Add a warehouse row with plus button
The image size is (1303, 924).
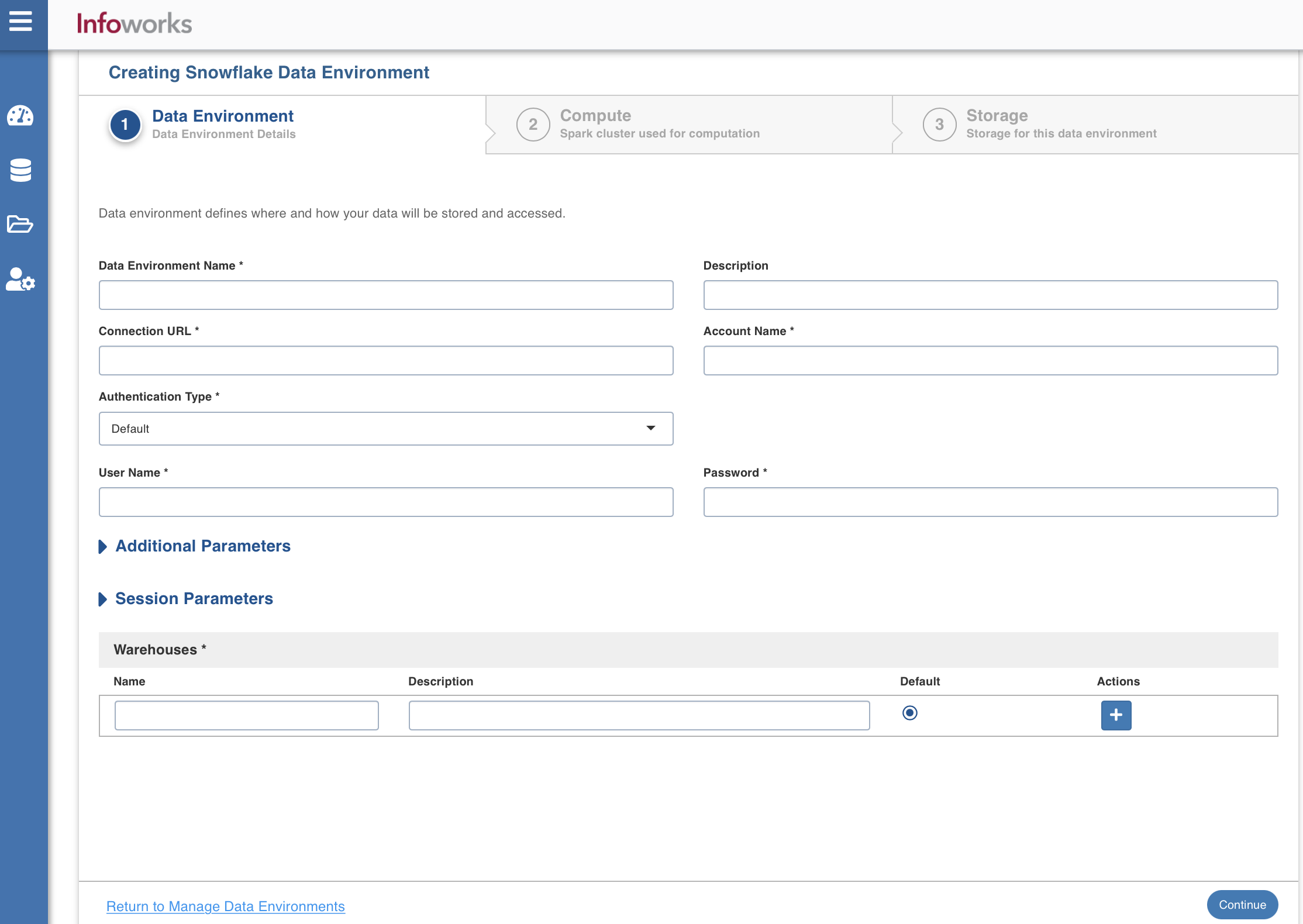[1116, 715]
